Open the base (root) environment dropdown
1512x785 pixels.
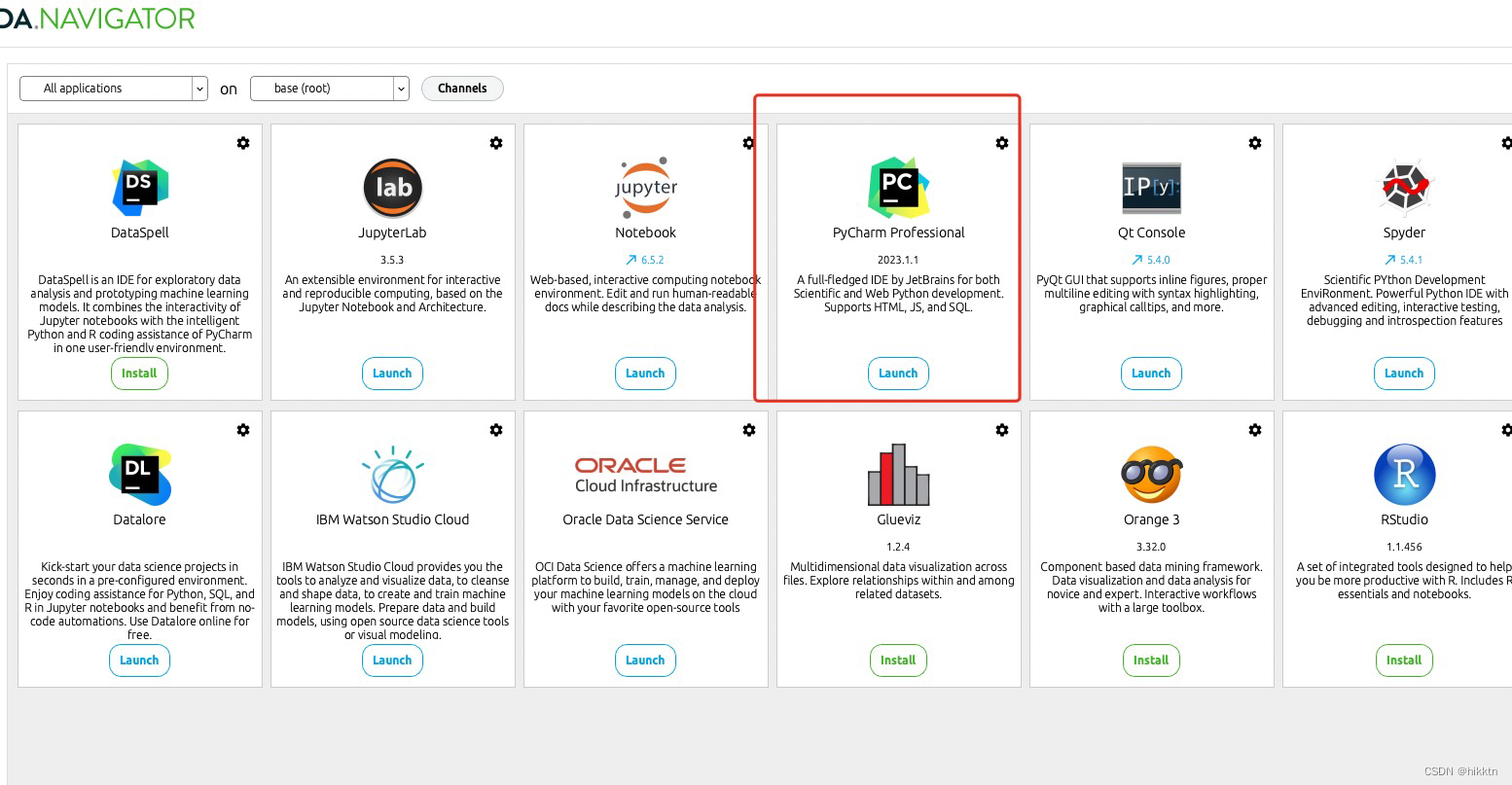[x=330, y=89]
